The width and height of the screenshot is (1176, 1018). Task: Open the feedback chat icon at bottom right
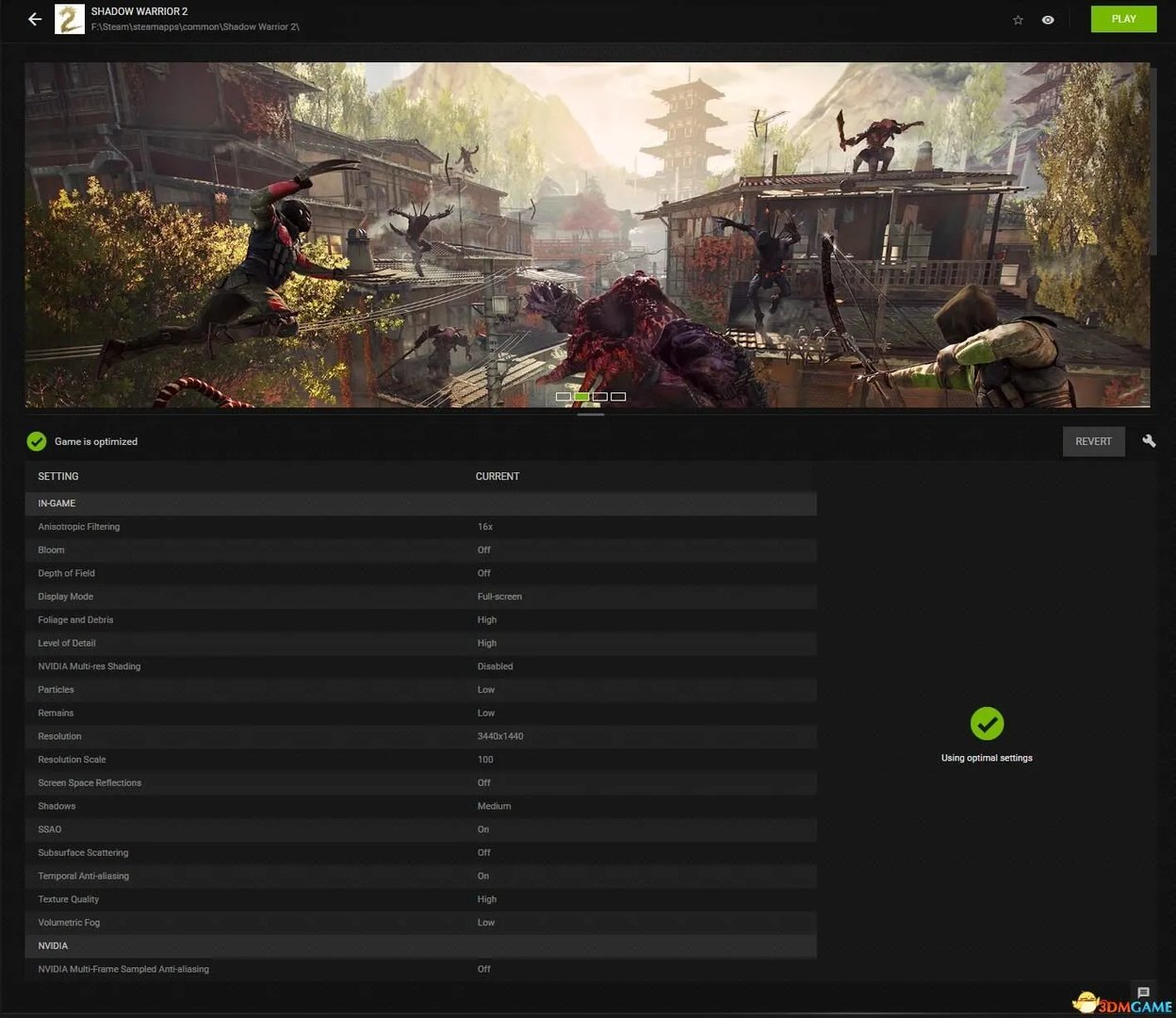(1143, 993)
